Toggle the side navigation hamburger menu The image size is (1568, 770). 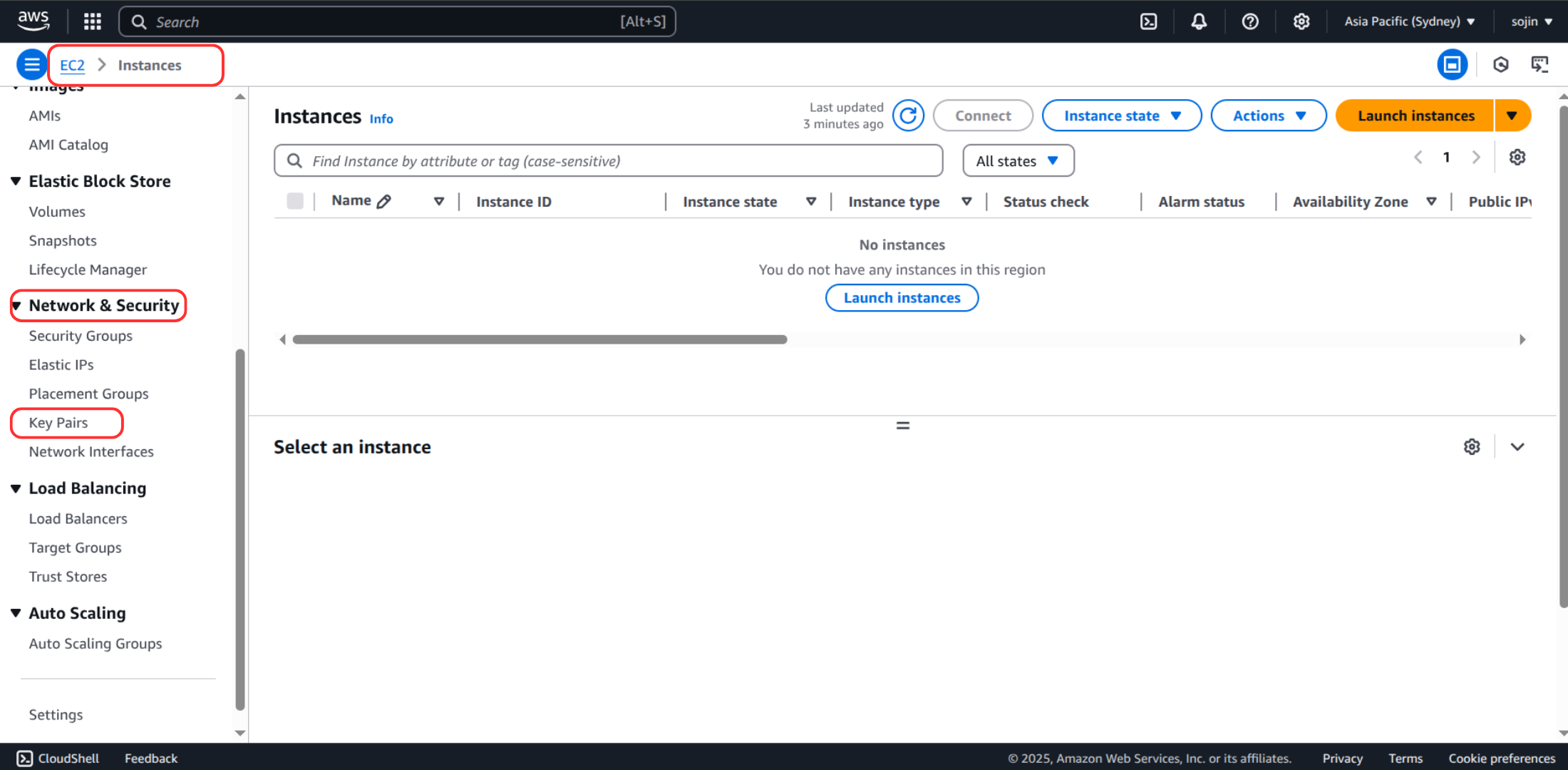31,65
